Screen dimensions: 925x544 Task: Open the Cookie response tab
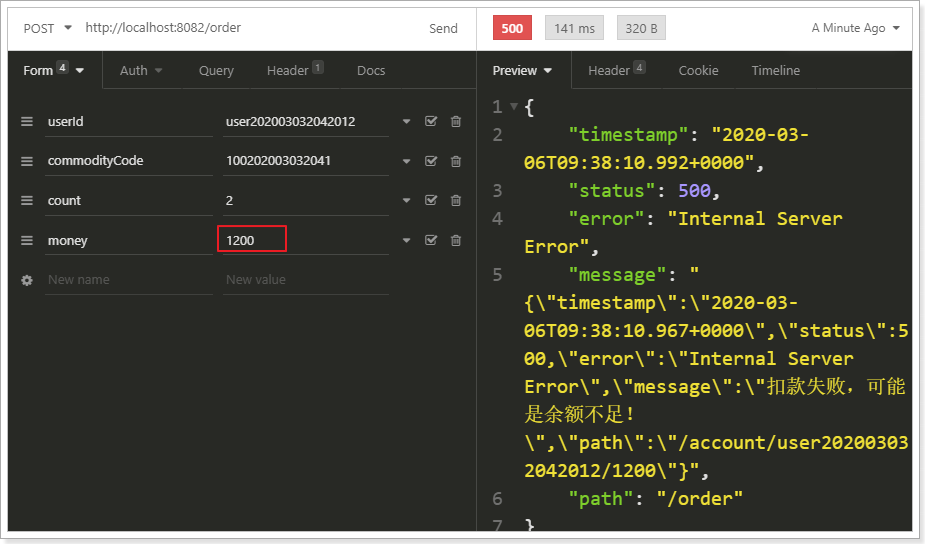pyautogui.click(x=698, y=71)
